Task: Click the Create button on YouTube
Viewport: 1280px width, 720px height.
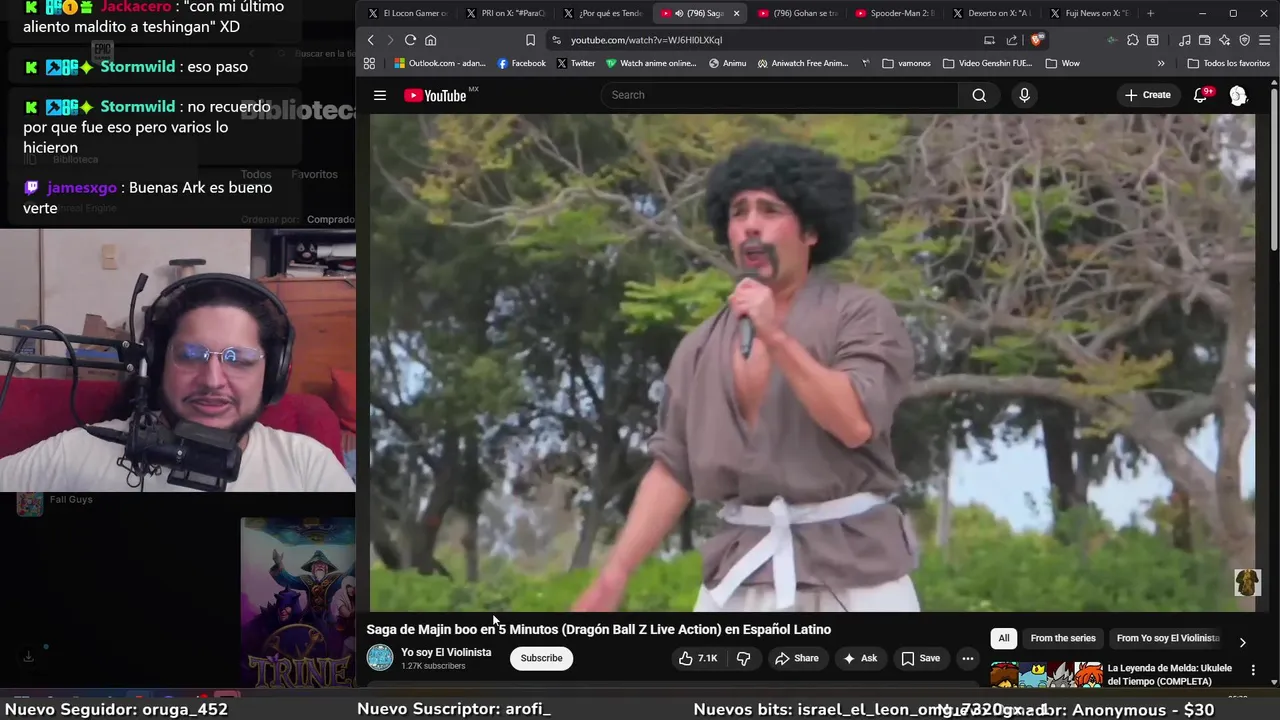Action: coord(1147,95)
